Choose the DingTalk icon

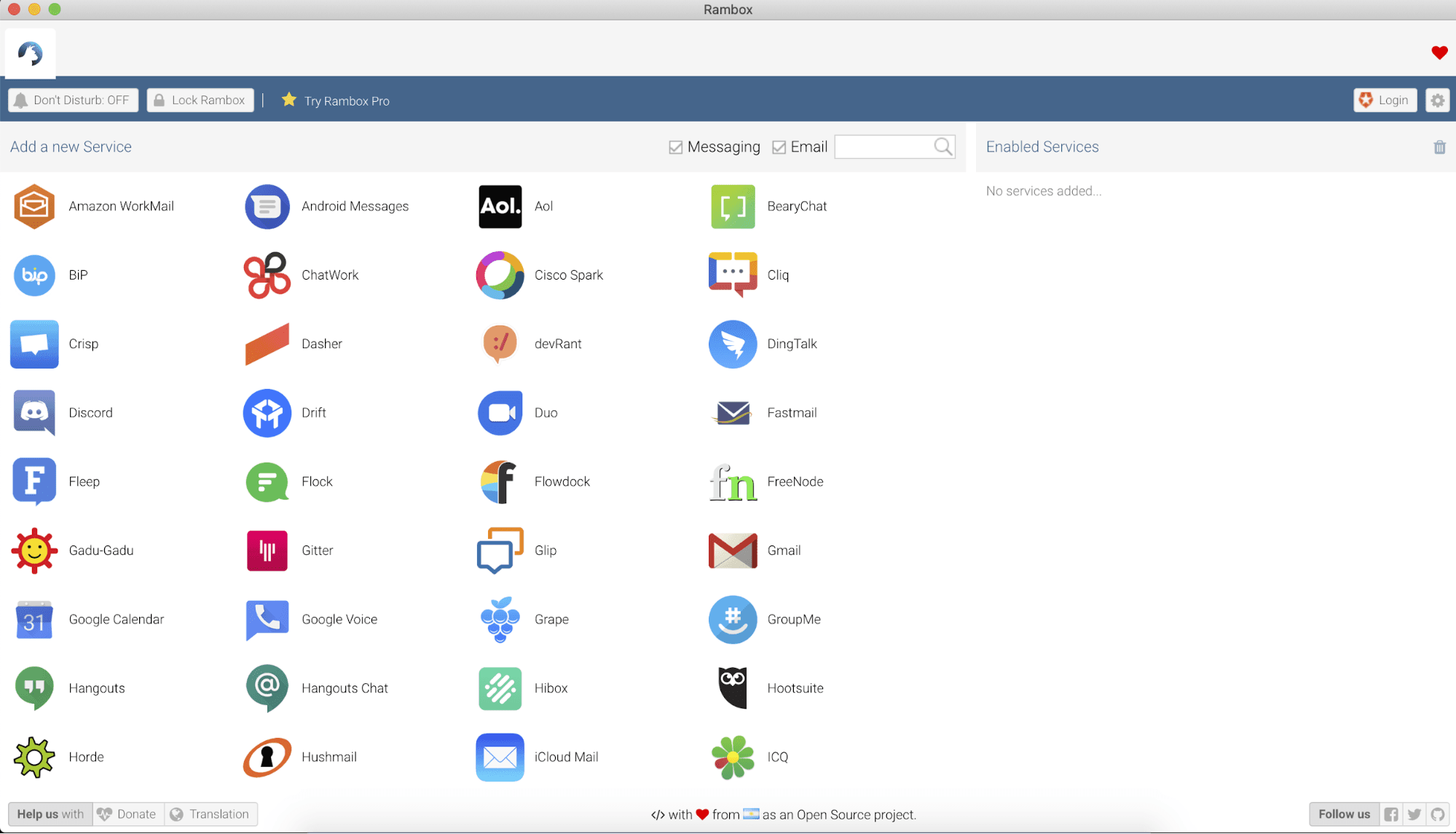point(733,345)
